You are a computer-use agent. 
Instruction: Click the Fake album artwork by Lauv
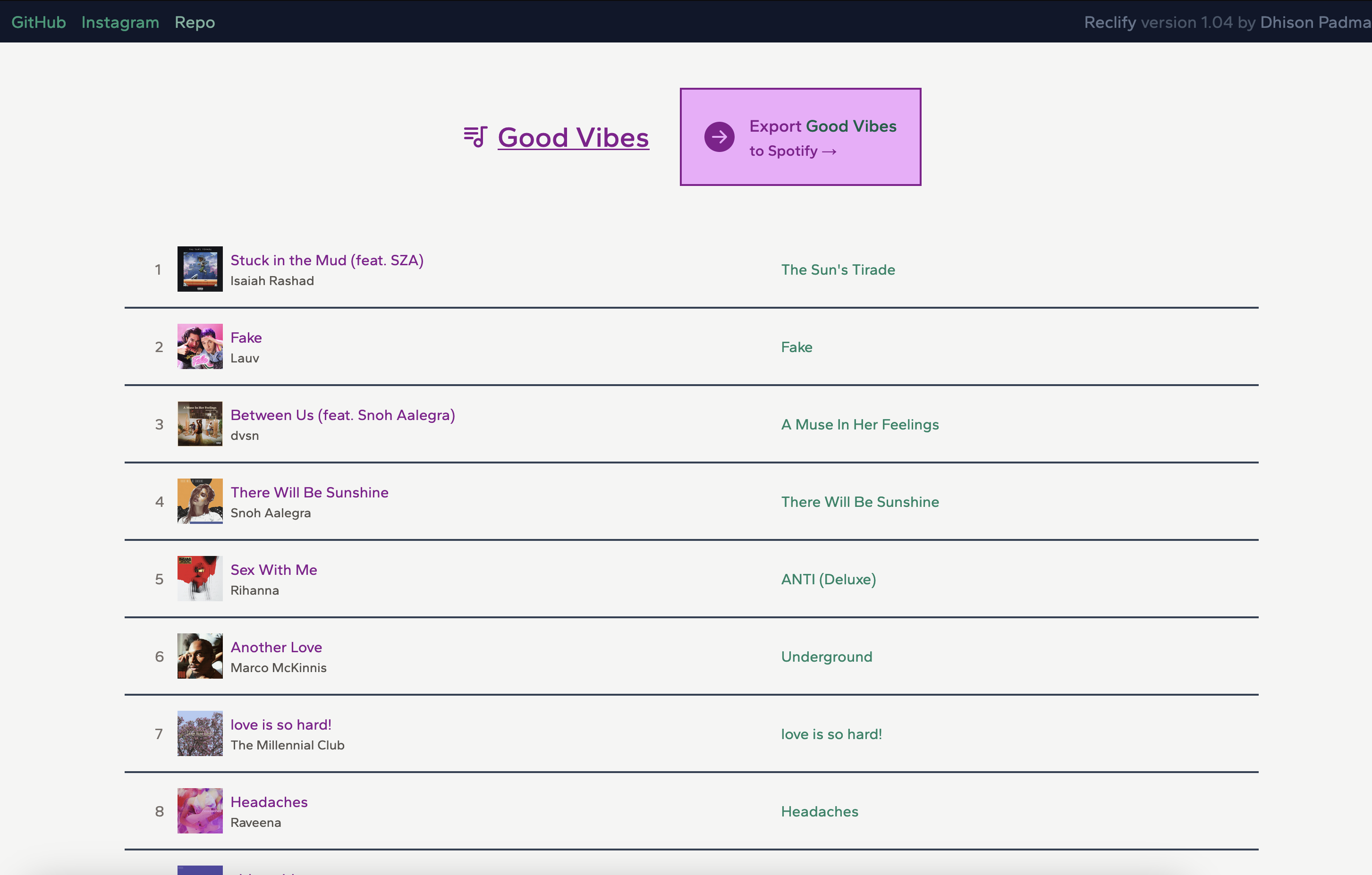click(x=200, y=346)
